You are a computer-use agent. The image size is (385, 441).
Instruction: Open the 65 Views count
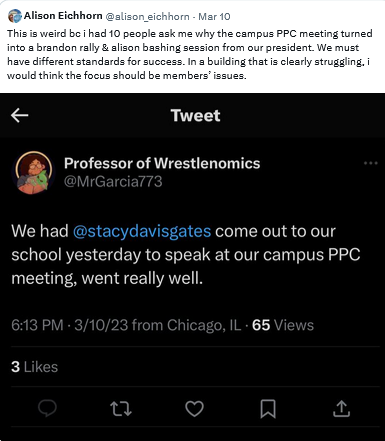tap(283, 325)
